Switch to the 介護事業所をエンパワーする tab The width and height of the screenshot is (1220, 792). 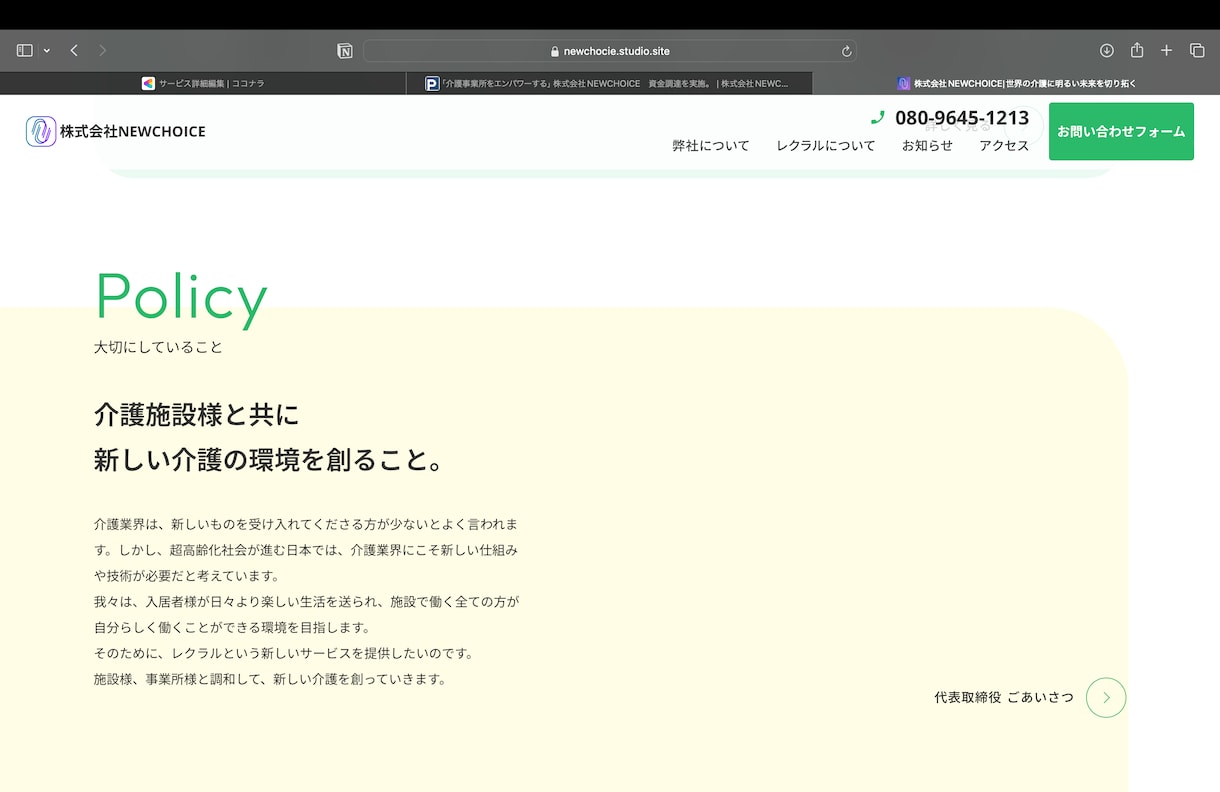(609, 84)
